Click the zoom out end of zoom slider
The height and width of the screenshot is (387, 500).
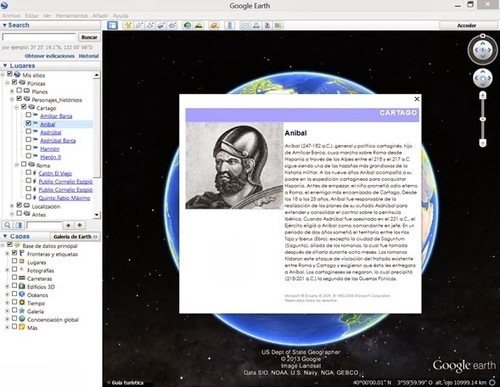click(483, 143)
